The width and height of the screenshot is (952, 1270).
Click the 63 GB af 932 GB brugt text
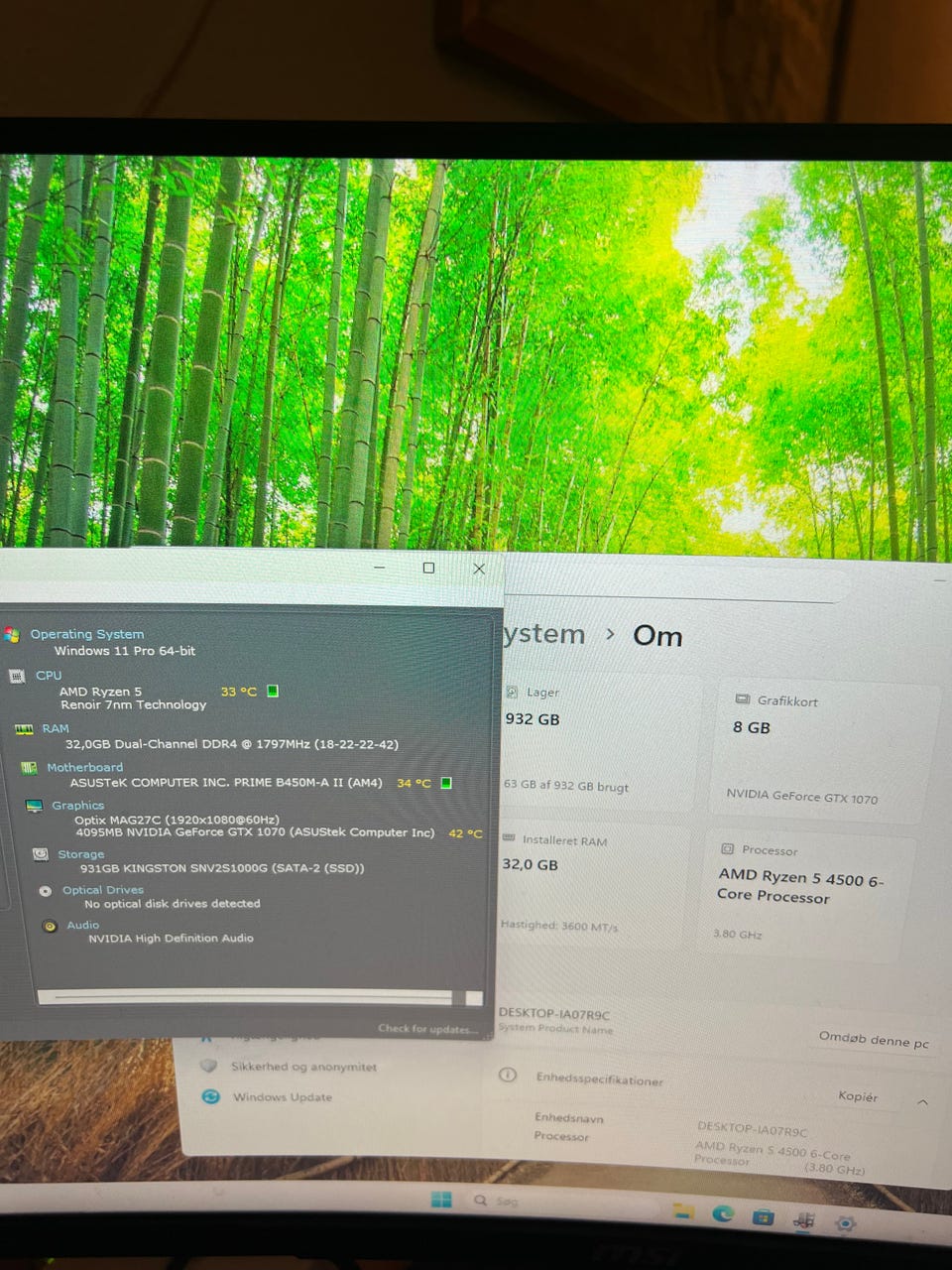point(566,785)
